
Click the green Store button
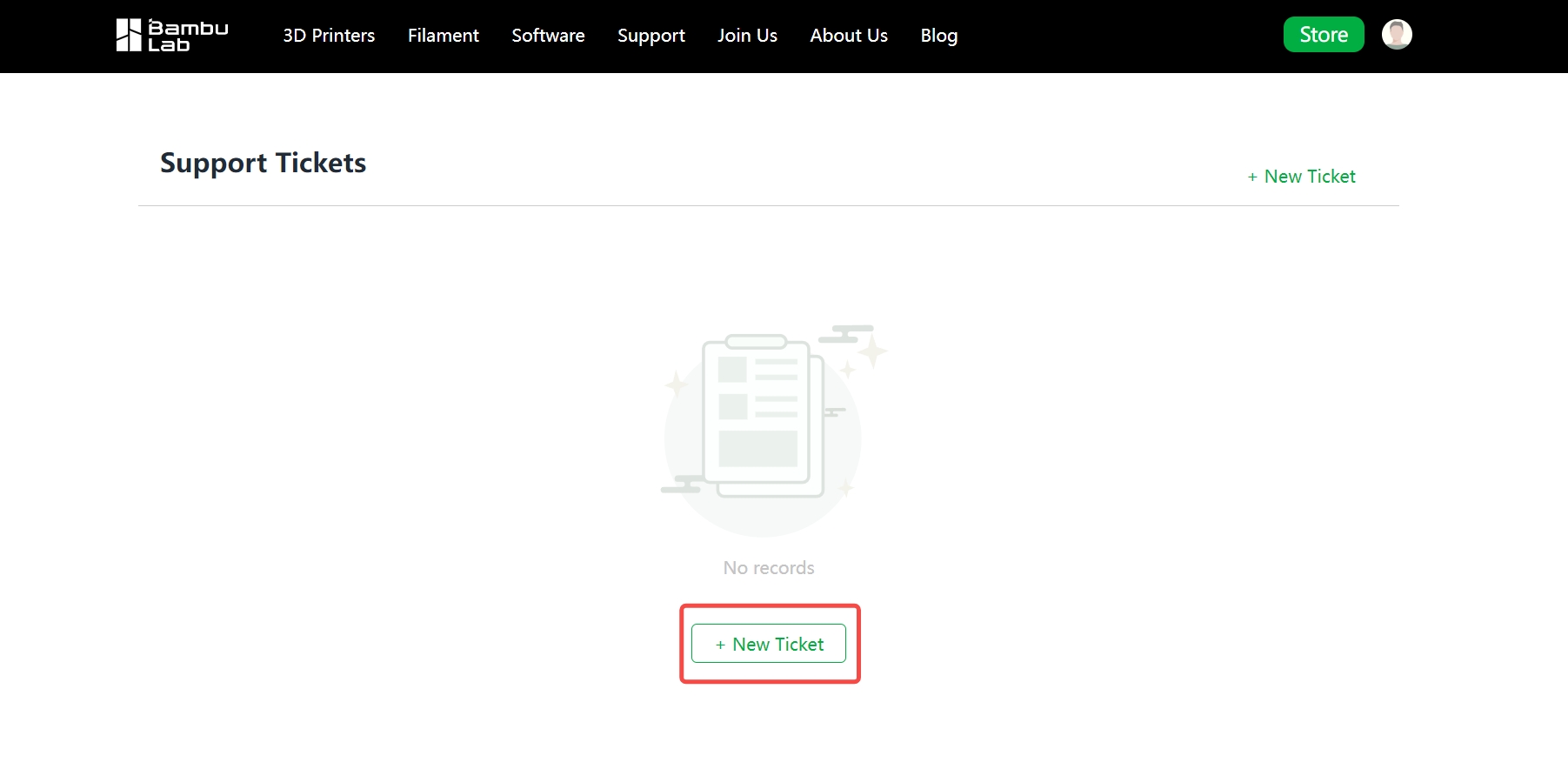coord(1324,35)
